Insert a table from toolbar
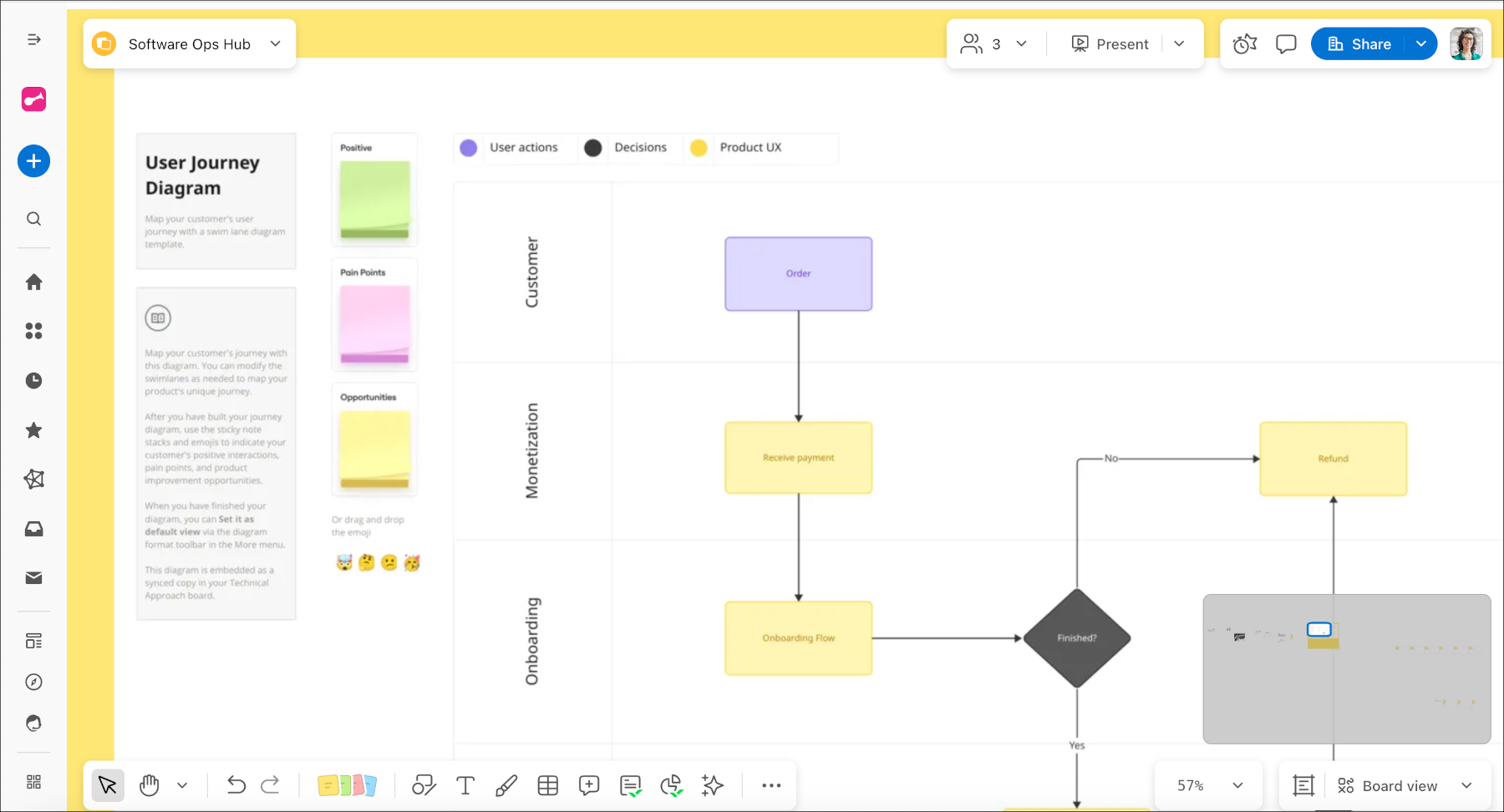The height and width of the screenshot is (812, 1504). (548, 785)
